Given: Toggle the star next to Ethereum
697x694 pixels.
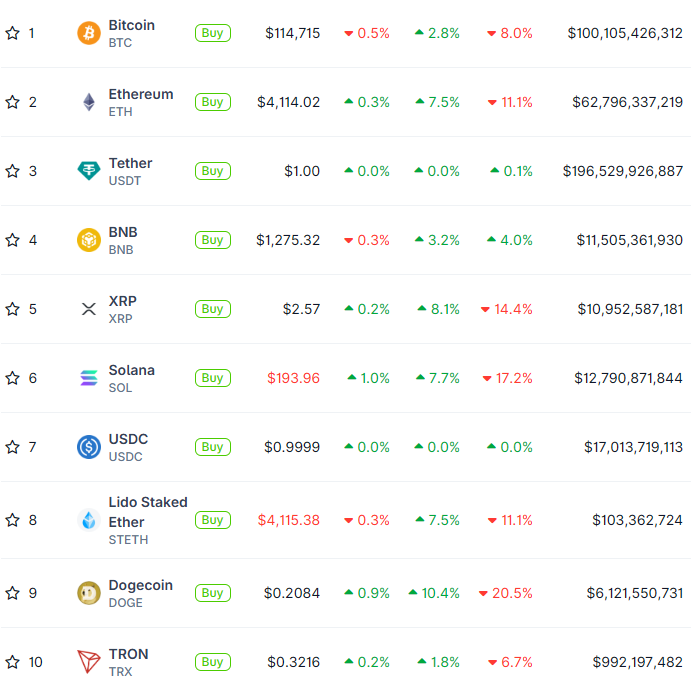Looking at the screenshot, I should [x=12, y=102].
